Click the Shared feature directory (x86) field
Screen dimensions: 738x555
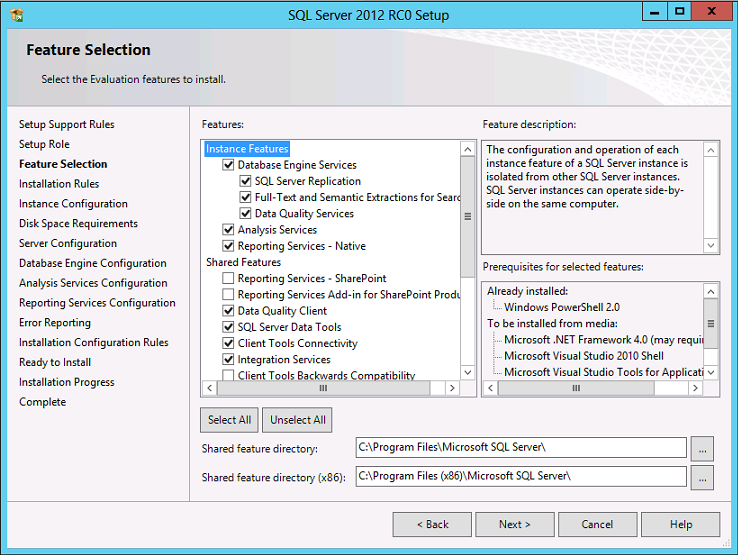click(x=521, y=476)
